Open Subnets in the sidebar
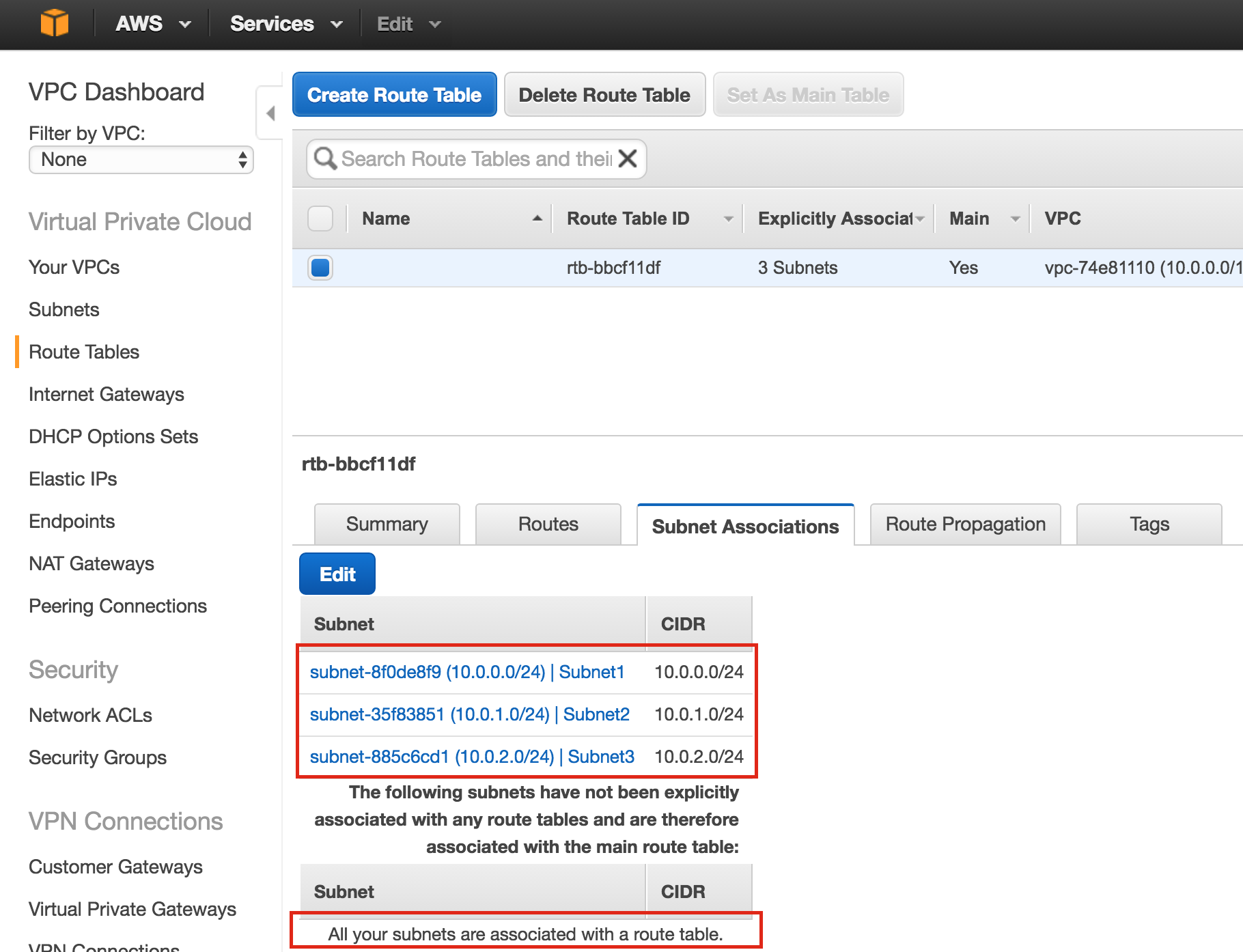1243x952 pixels. point(64,310)
